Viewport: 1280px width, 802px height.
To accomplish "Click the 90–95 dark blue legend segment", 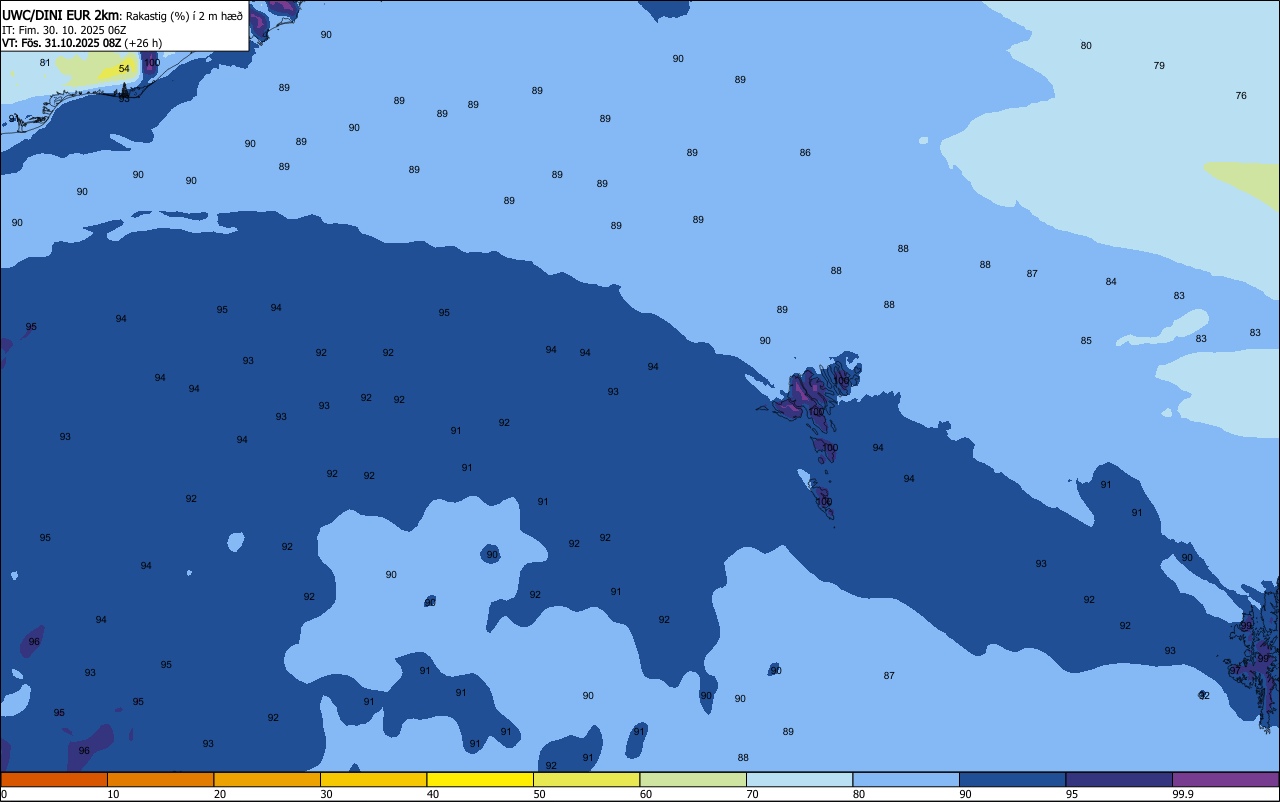I will point(1012,779).
